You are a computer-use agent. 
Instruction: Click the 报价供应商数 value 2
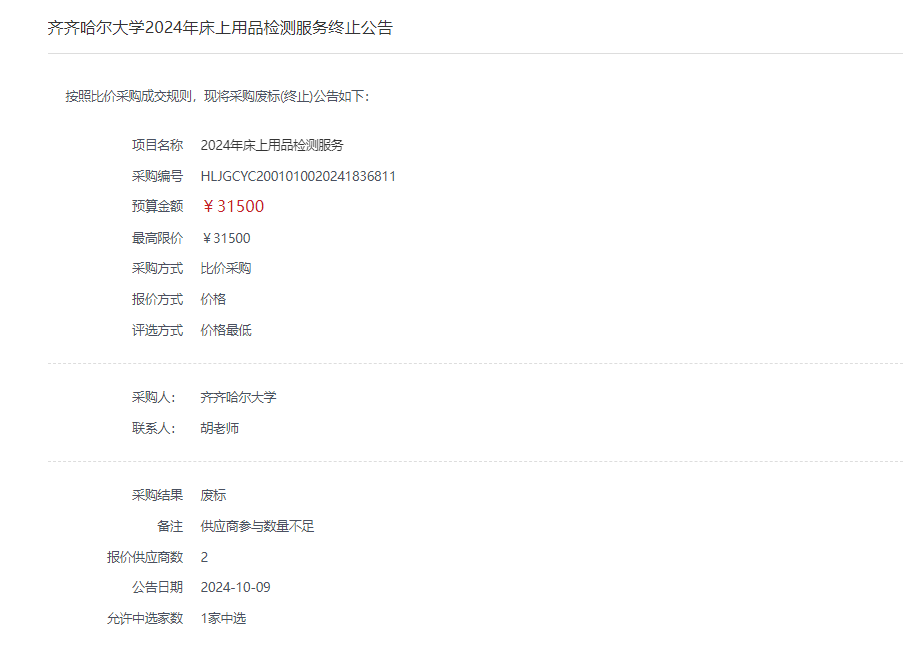(205, 557)
